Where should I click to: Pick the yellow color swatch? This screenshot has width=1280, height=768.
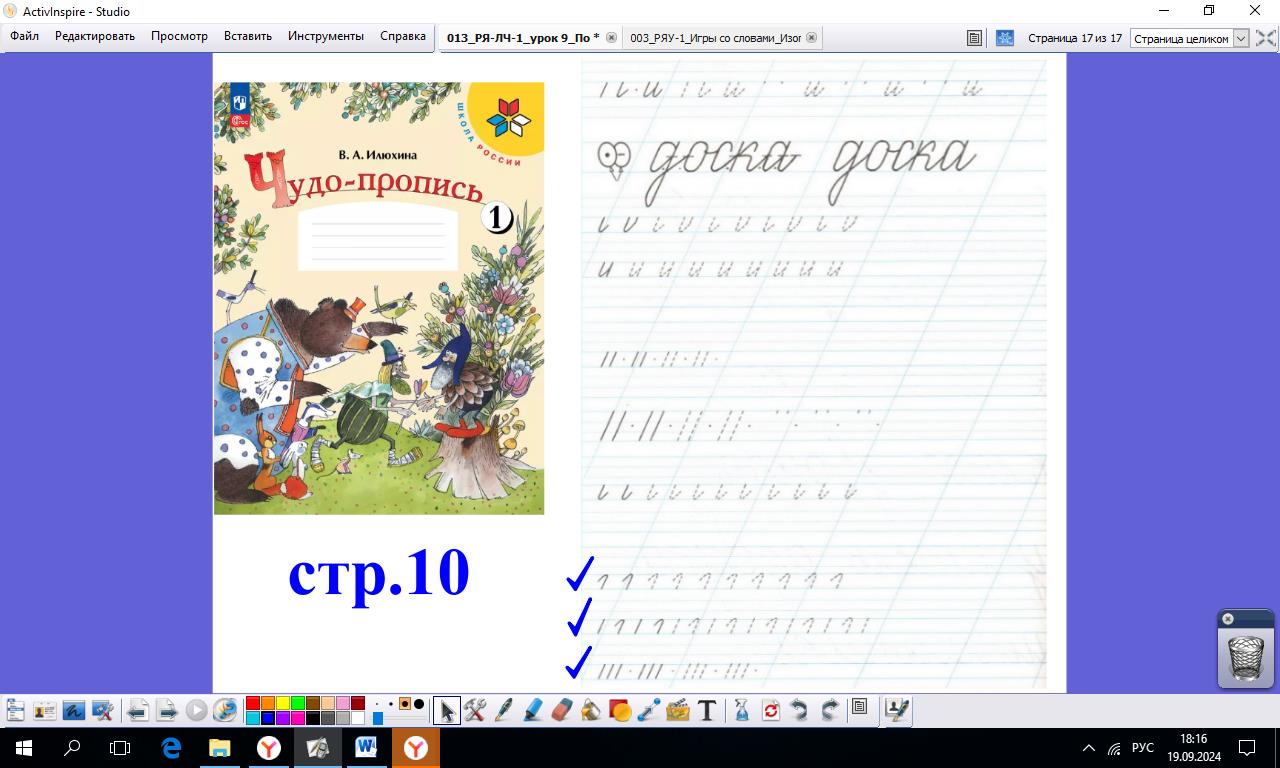point(283,704)
